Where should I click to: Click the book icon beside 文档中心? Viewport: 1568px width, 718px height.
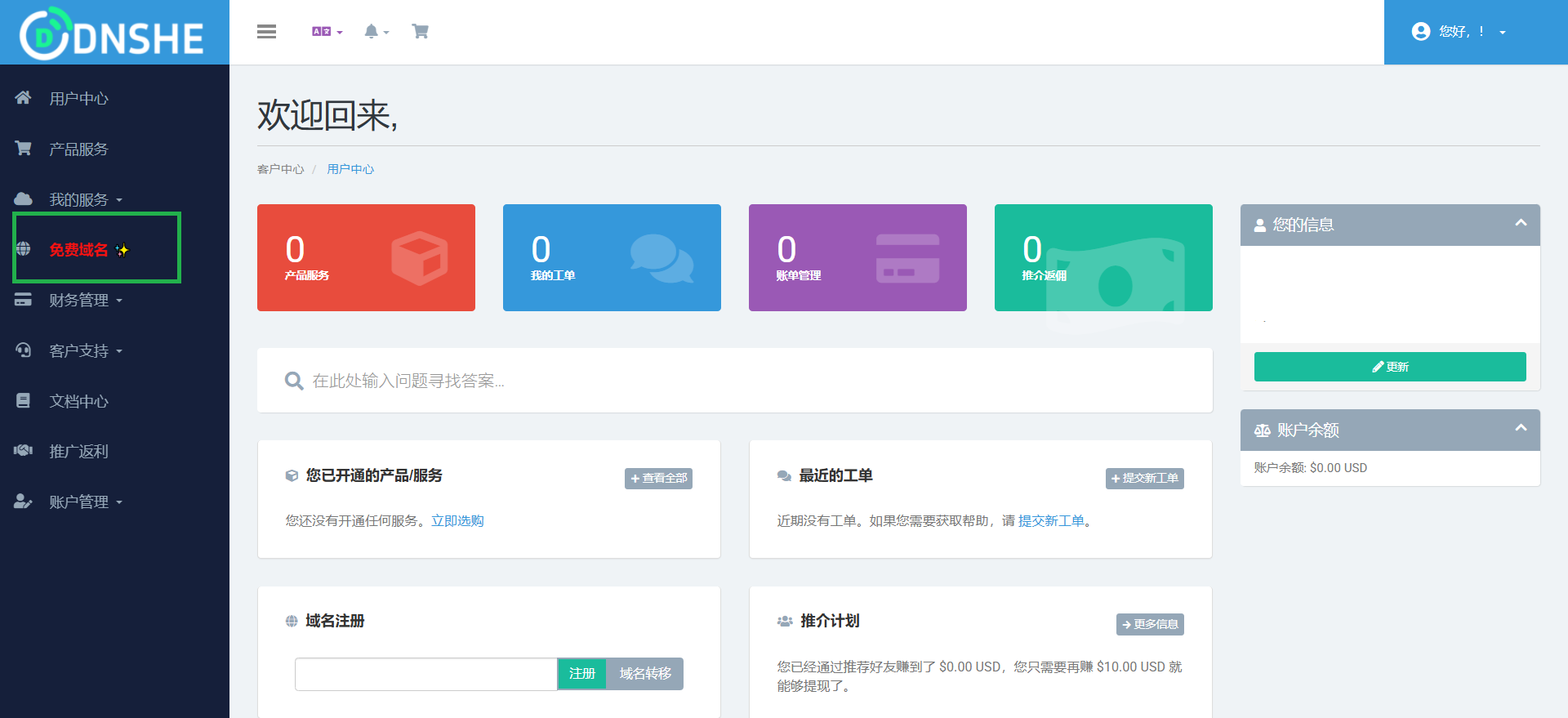pos(23,400)
